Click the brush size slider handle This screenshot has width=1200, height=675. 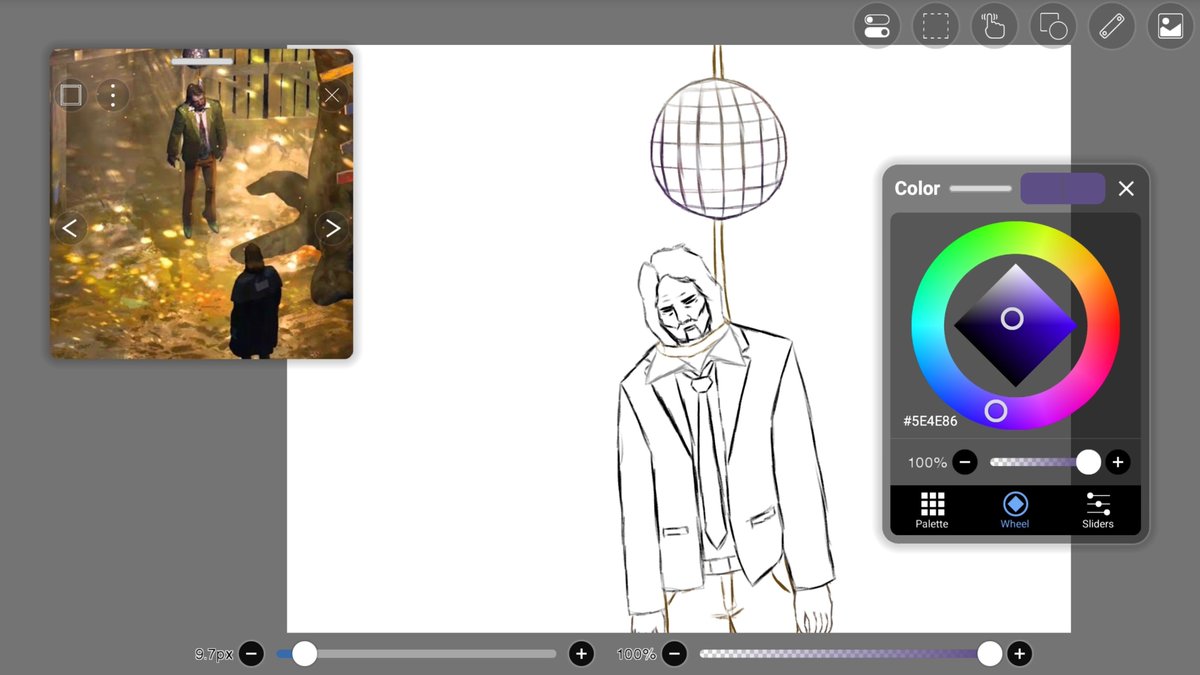(304, 654)
